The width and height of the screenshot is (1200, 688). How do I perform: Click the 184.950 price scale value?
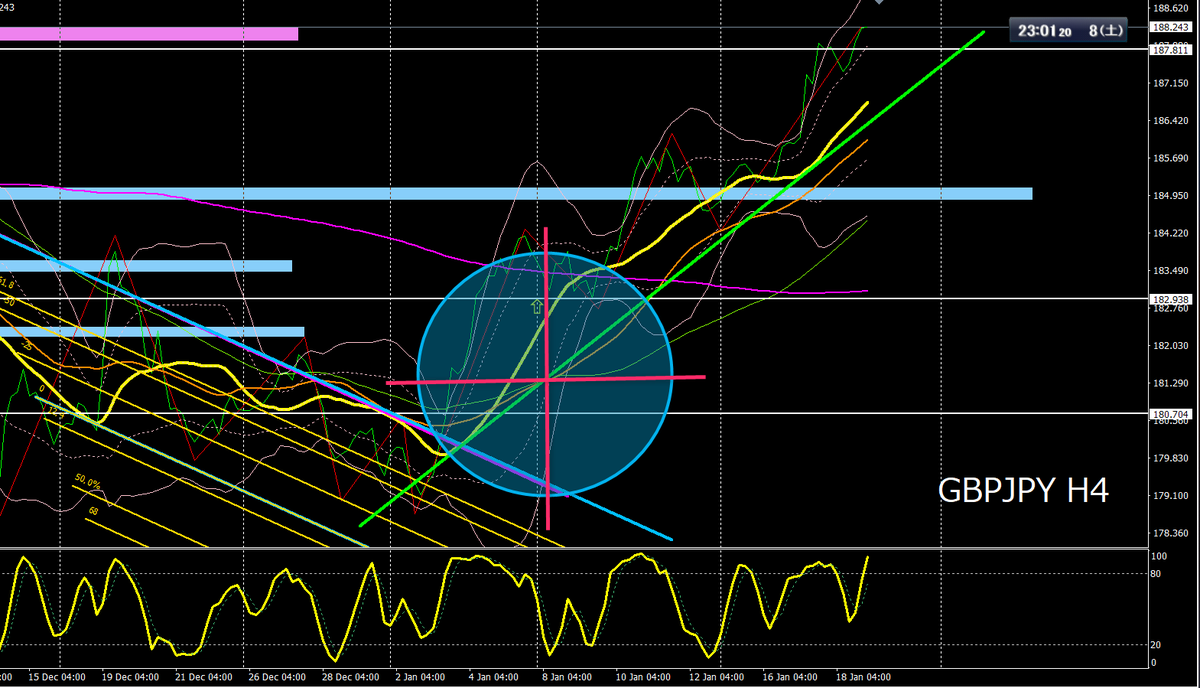tap(1171, 196)
